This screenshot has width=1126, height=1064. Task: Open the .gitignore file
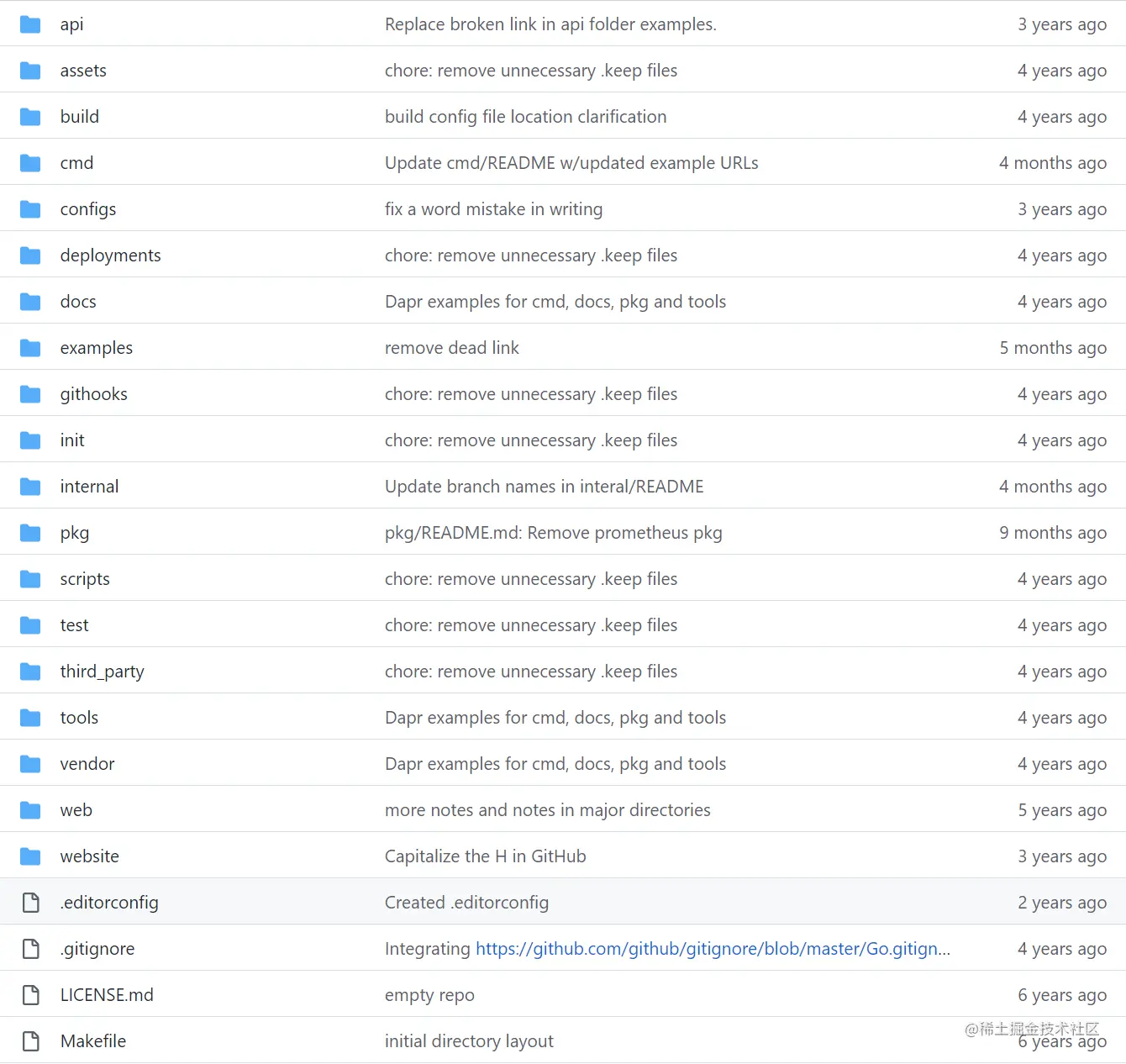click(97, 949)
